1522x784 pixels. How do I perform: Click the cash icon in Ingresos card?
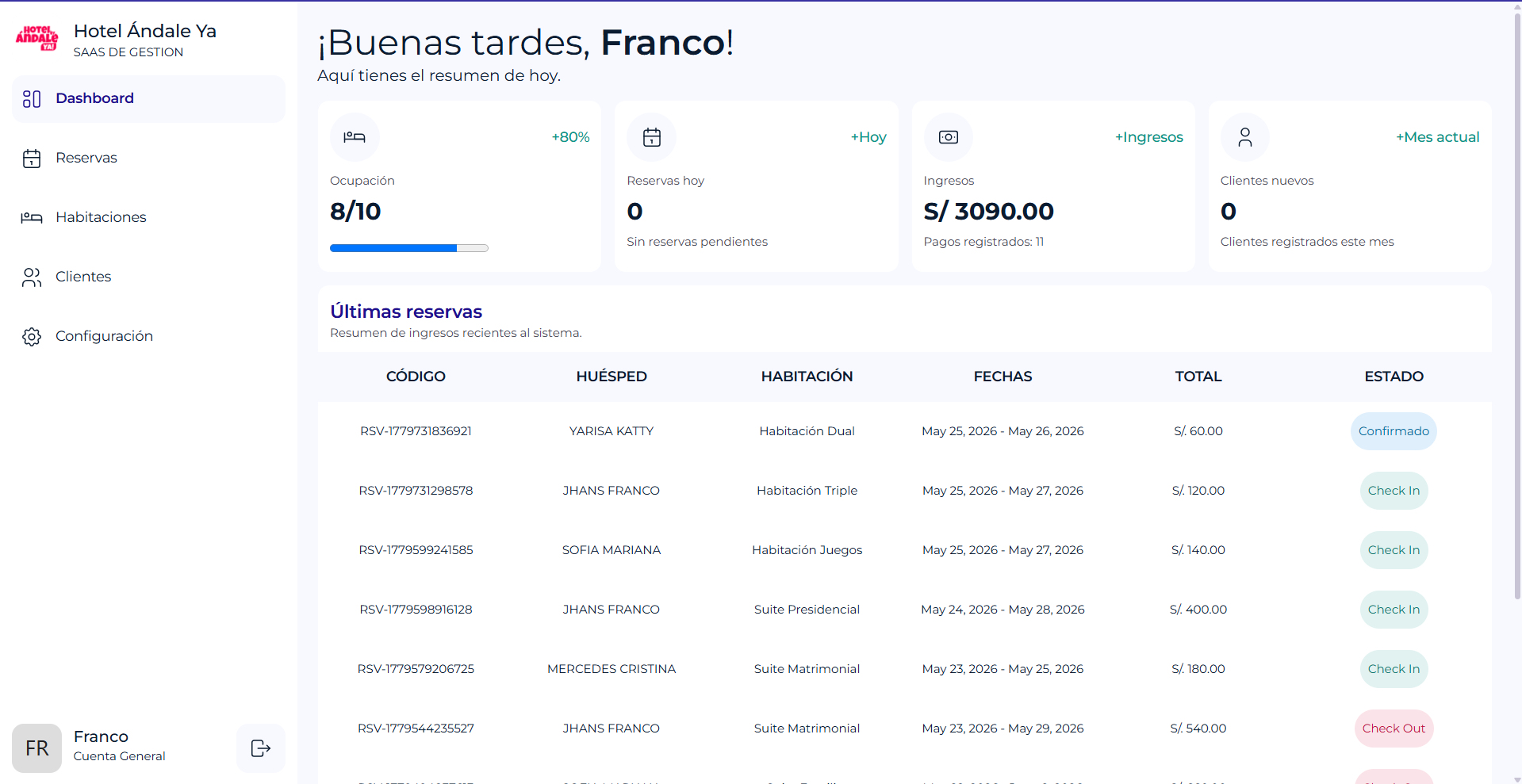coord(949,137)
